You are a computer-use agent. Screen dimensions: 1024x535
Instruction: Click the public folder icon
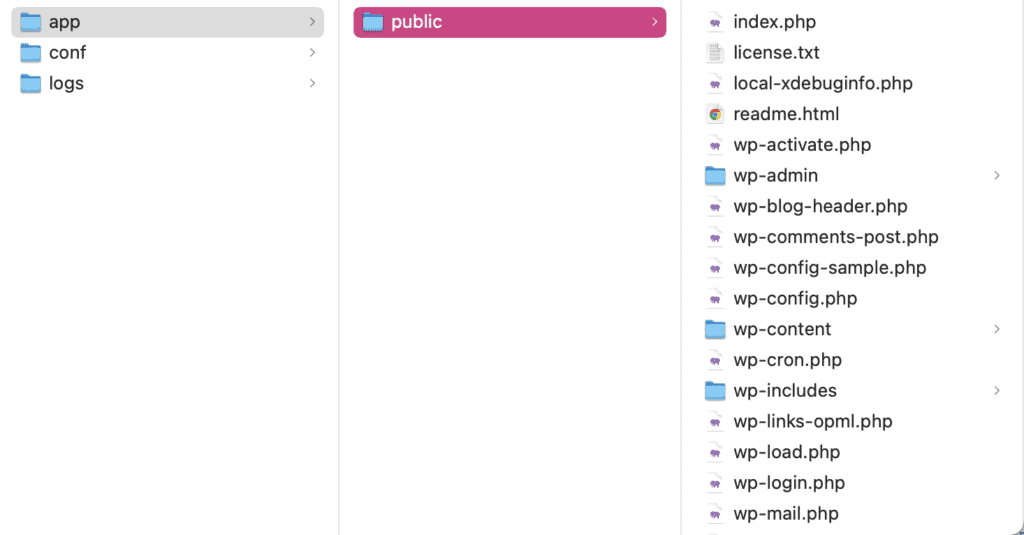(x=373, y=22)
